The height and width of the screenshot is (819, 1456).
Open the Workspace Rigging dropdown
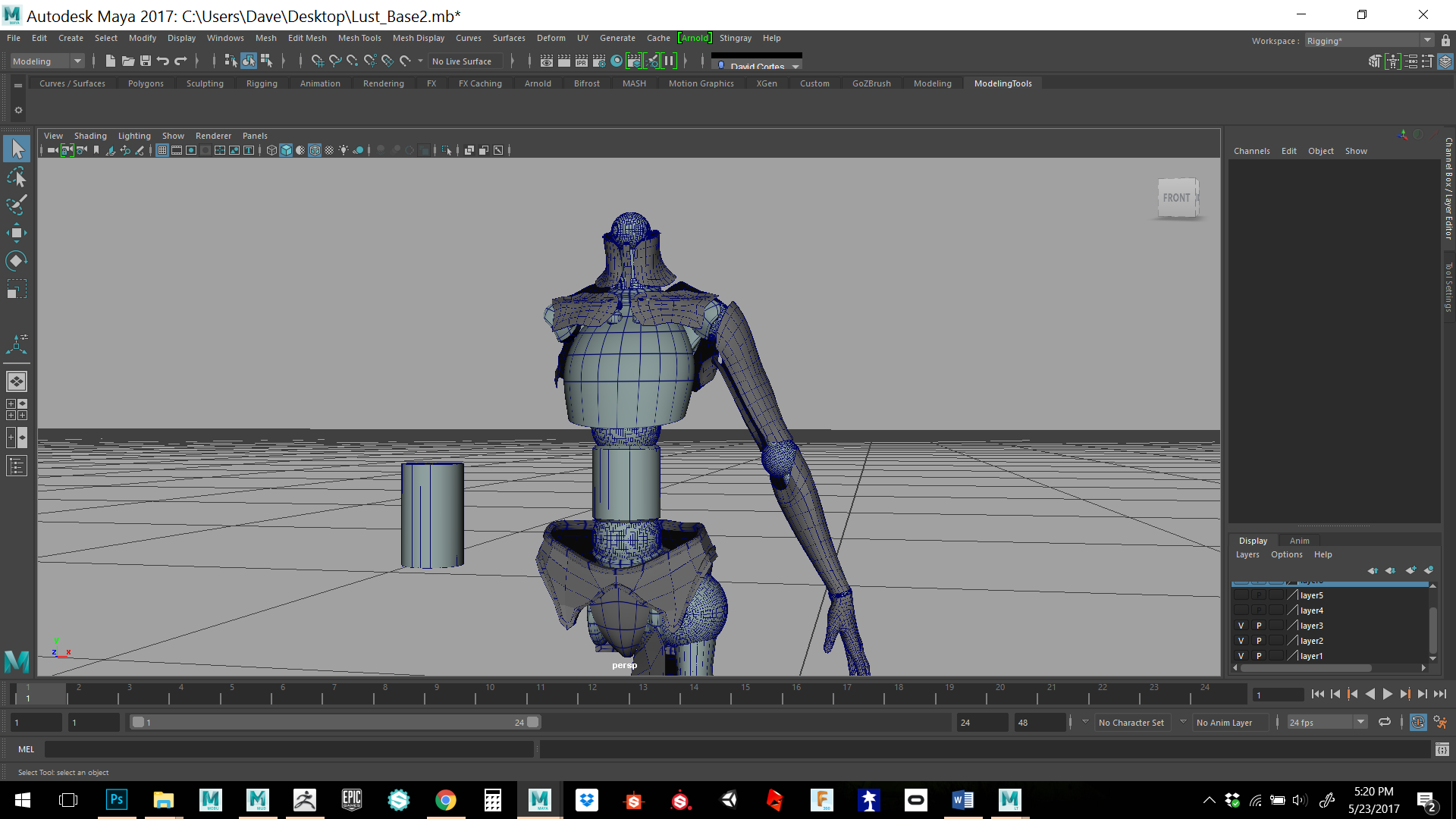1369,41
